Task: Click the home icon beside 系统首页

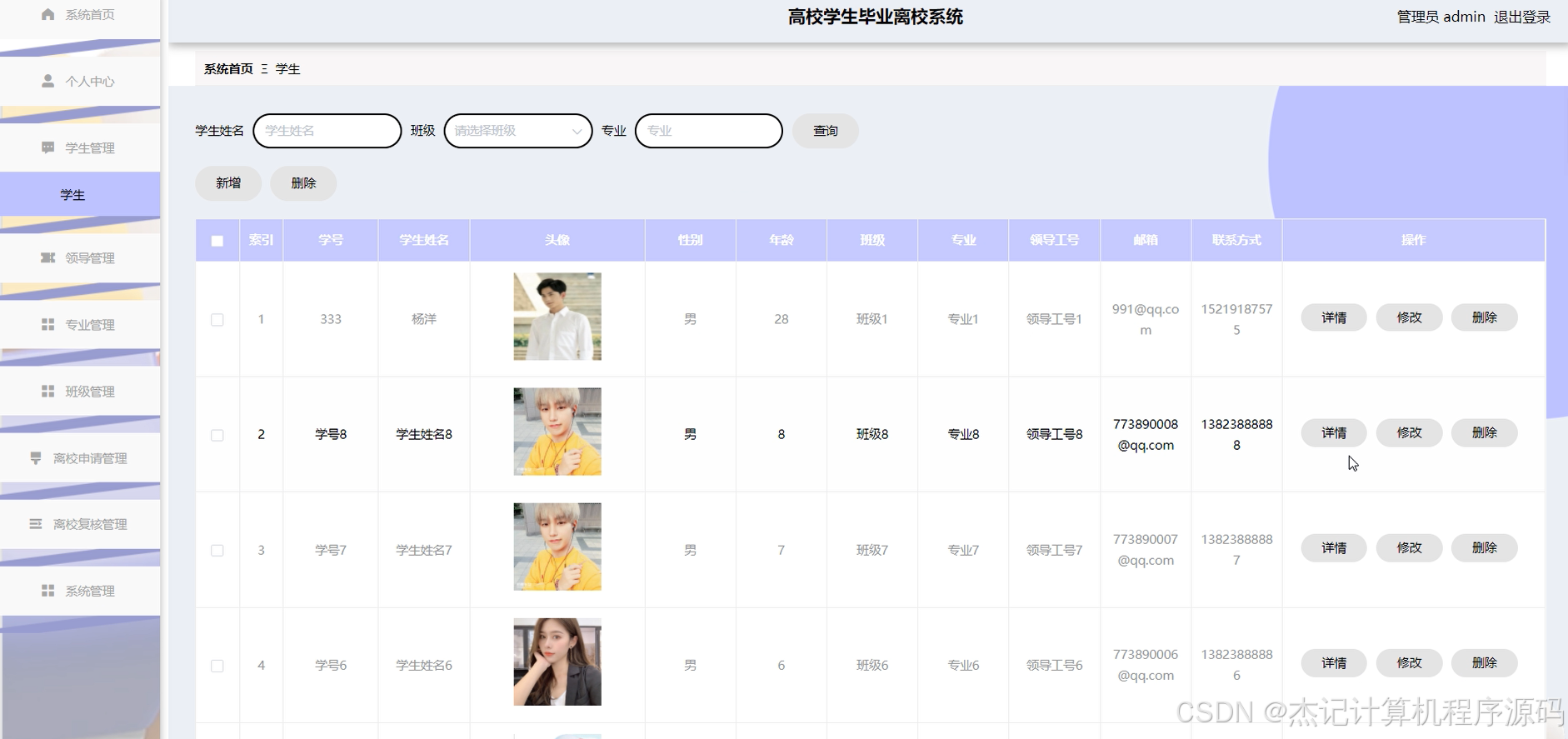Action: pos(48,14)
